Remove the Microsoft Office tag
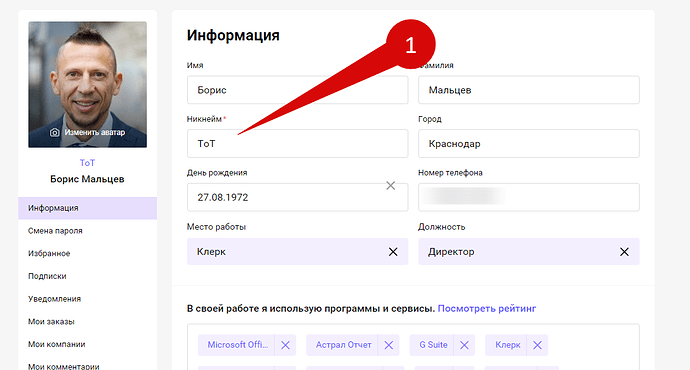Viewport: 690px width, 370px height. tap(285, 345)
